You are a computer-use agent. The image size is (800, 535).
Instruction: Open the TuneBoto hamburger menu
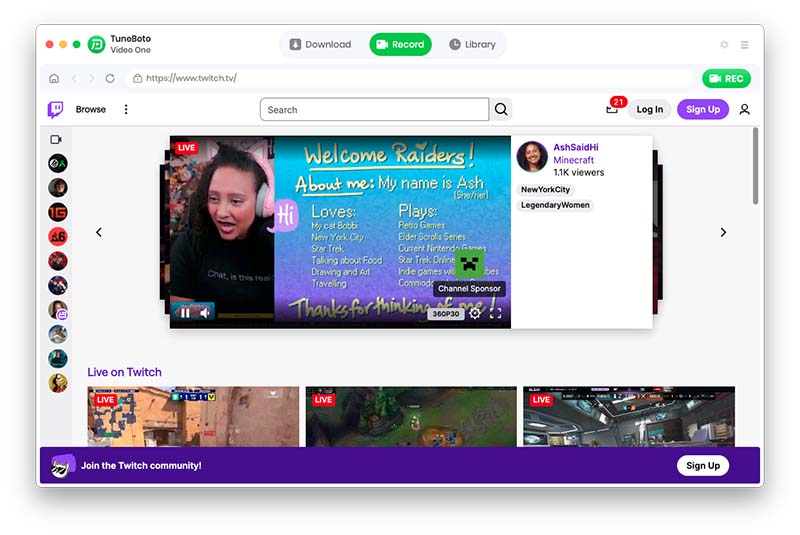coord(745,45)
